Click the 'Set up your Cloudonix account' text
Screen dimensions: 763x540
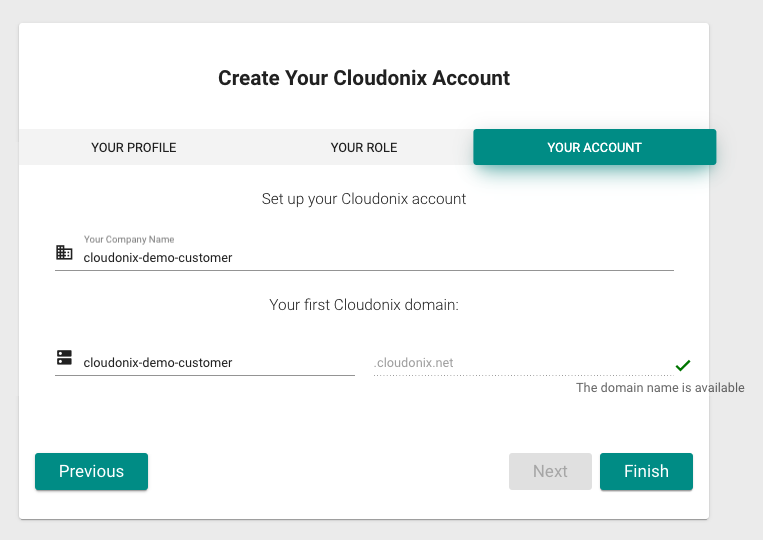coord(364,199)
